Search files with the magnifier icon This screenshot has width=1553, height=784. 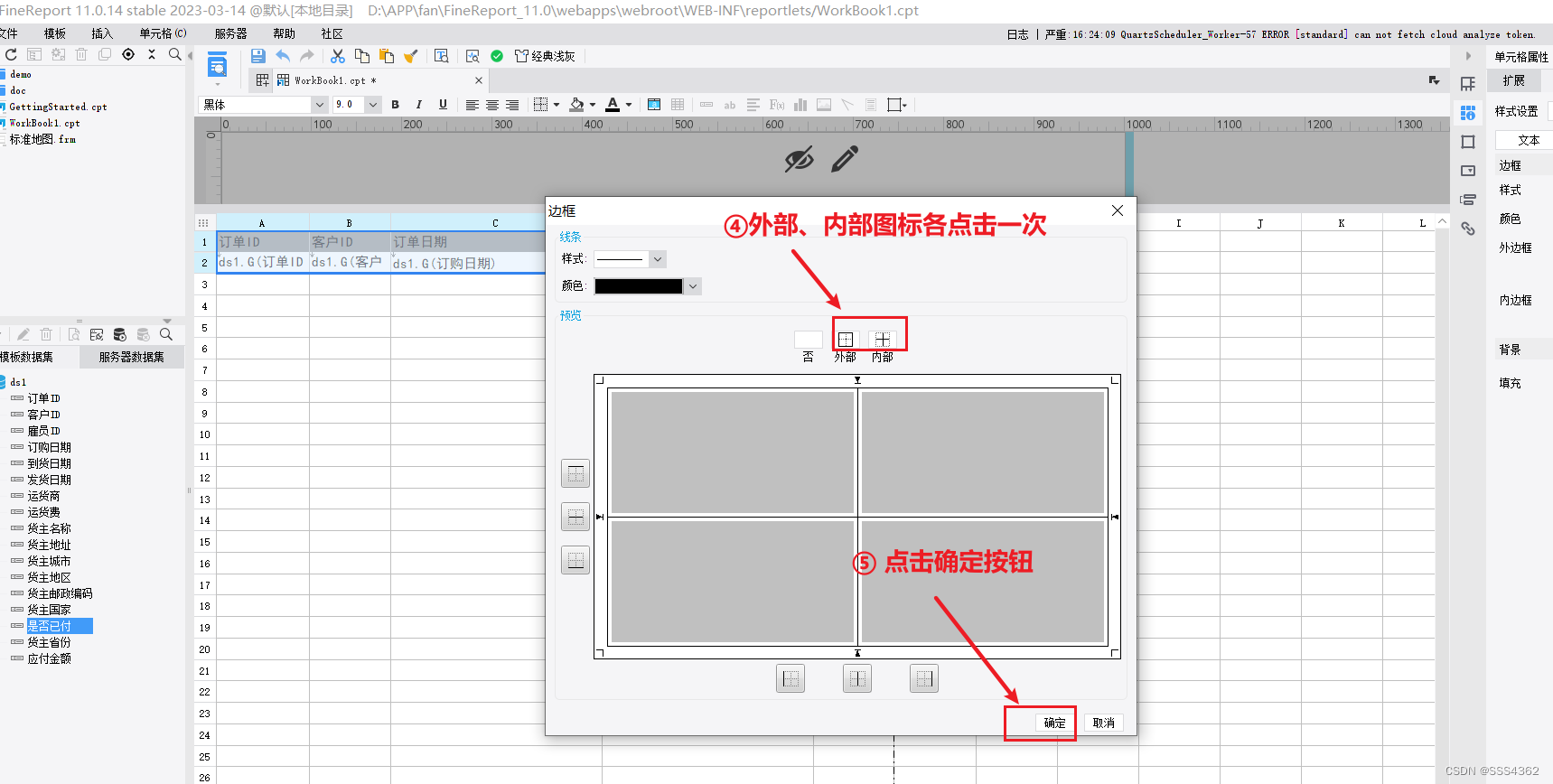click(175, 54)
